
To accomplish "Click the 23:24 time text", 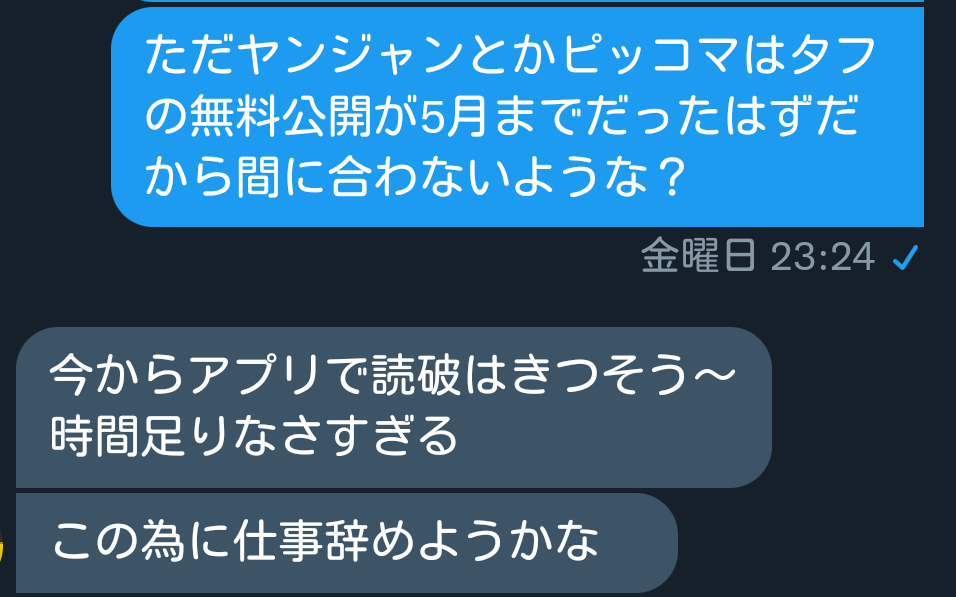I will coord(823,257).
